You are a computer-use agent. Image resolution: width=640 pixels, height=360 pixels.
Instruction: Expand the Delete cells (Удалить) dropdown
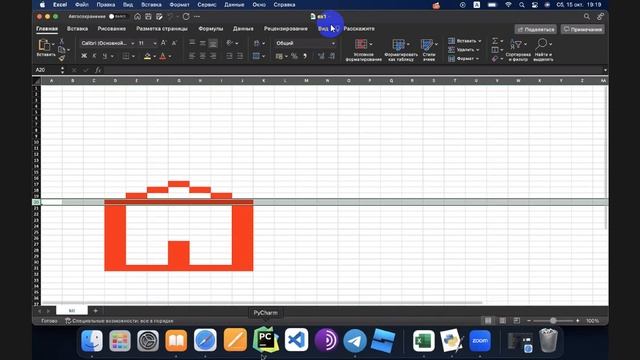(478, 50)
